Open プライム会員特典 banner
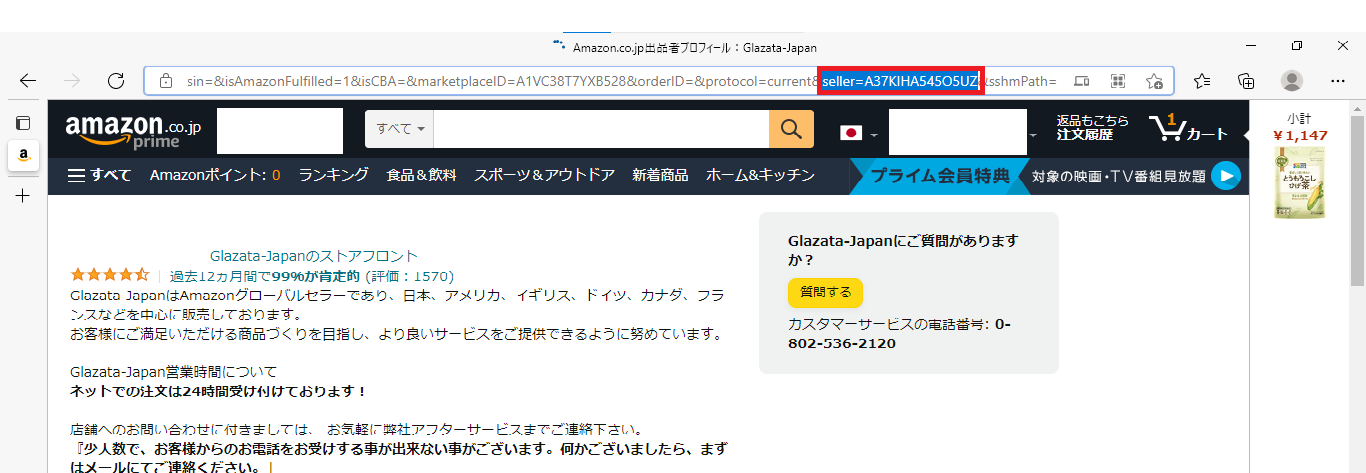Screen dimensions: 1366x473 940,176
